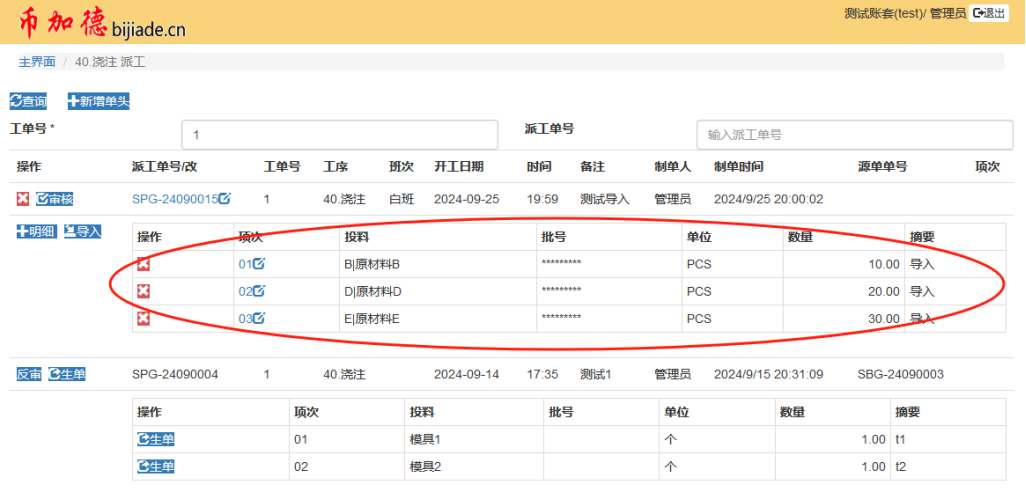This screenshot has height=493, width=1026.
Task: Delete line item 03 with red X
Action: coord(143,318)
